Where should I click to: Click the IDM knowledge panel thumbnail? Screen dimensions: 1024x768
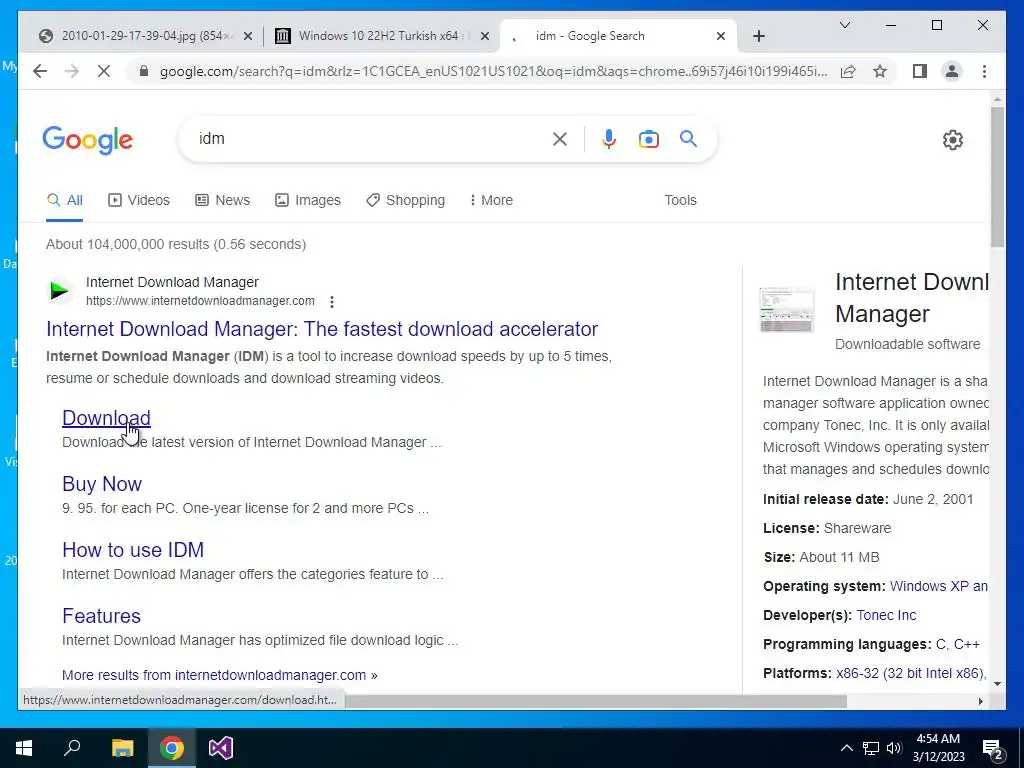coord(787,310)
